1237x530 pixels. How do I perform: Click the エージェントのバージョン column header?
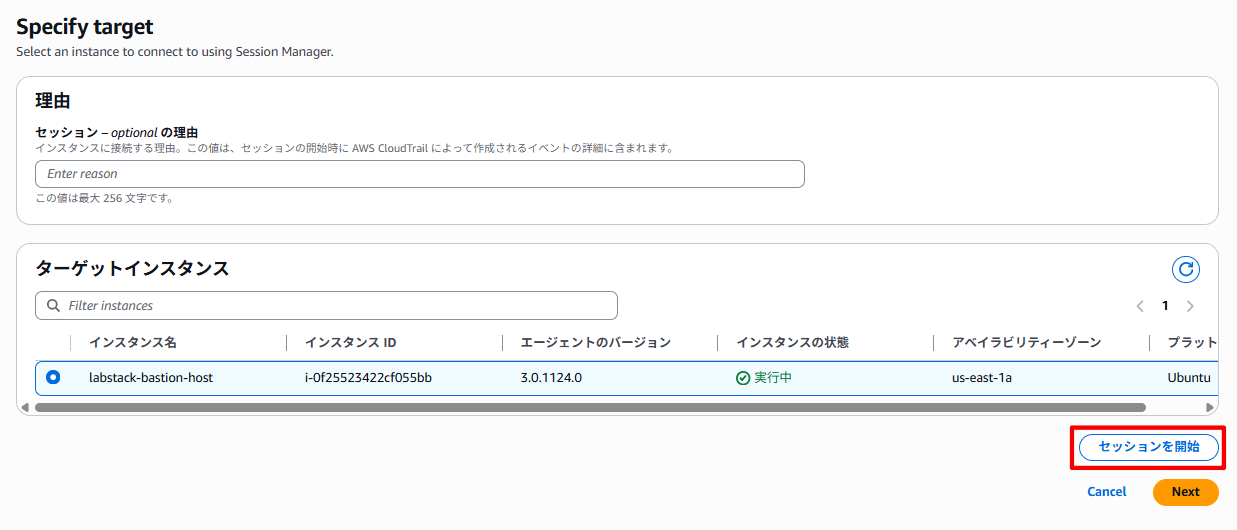pyautogui.click(x=596, y=343)
